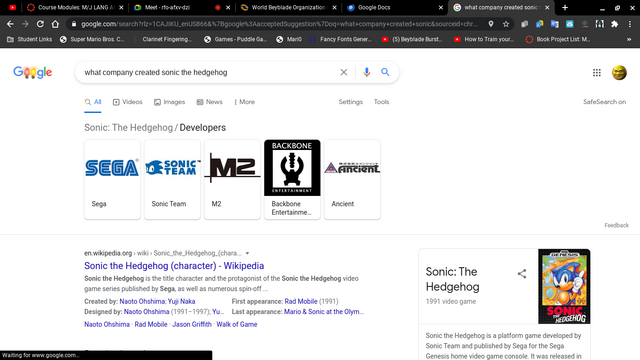Open the Mario & Sonic at the Olympics link
The width and height of the screenshot is (640, 360).
click(x=323, y=311)
